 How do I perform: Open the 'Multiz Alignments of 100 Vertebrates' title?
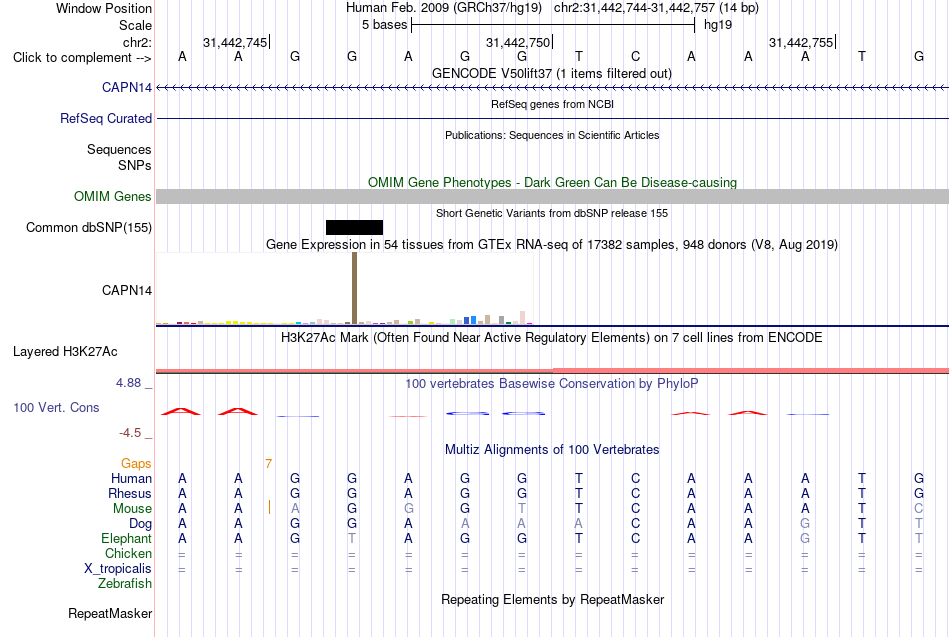pyautogui.click(x=552, y=450)
